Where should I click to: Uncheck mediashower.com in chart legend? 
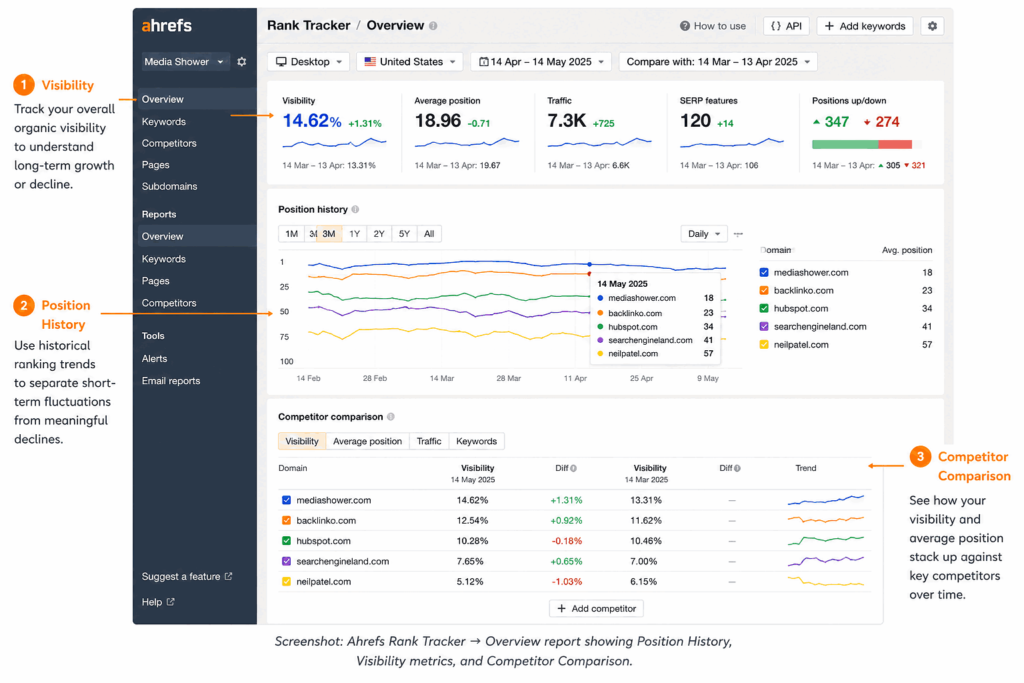pyautogui.click(x=764, y=272)
